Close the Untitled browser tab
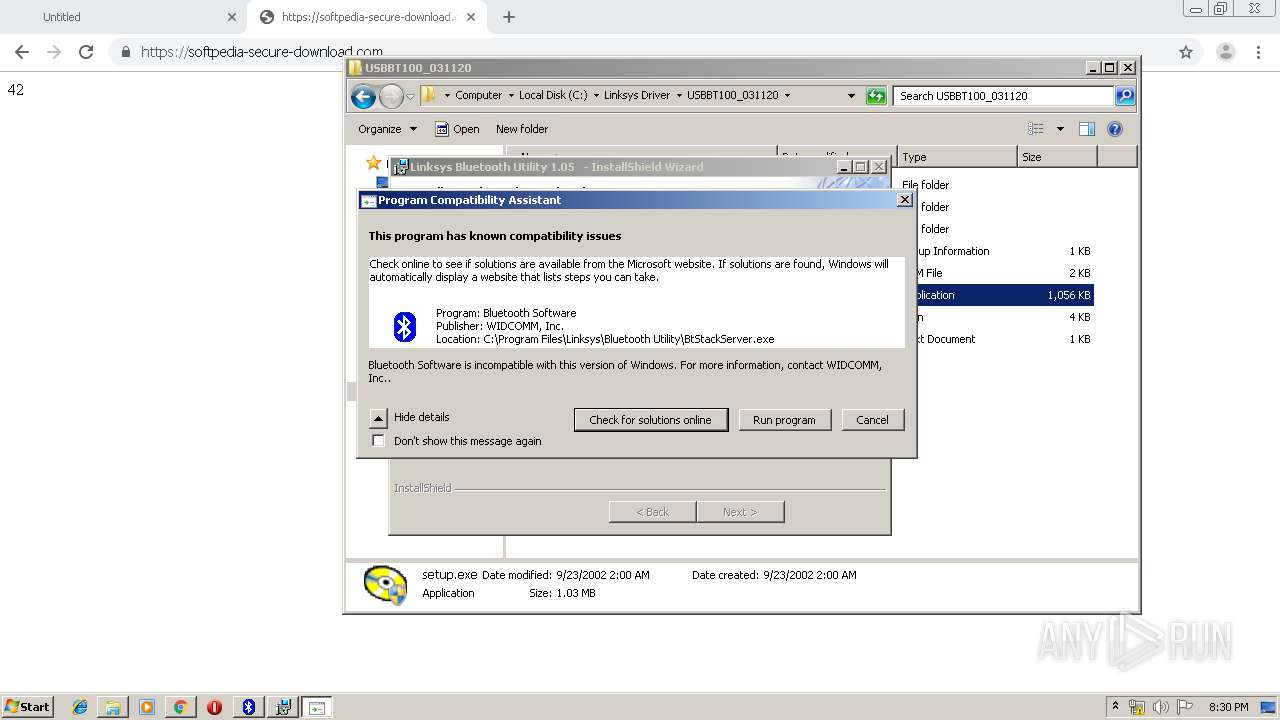1280x720 pixels. [x=231, y=17]
